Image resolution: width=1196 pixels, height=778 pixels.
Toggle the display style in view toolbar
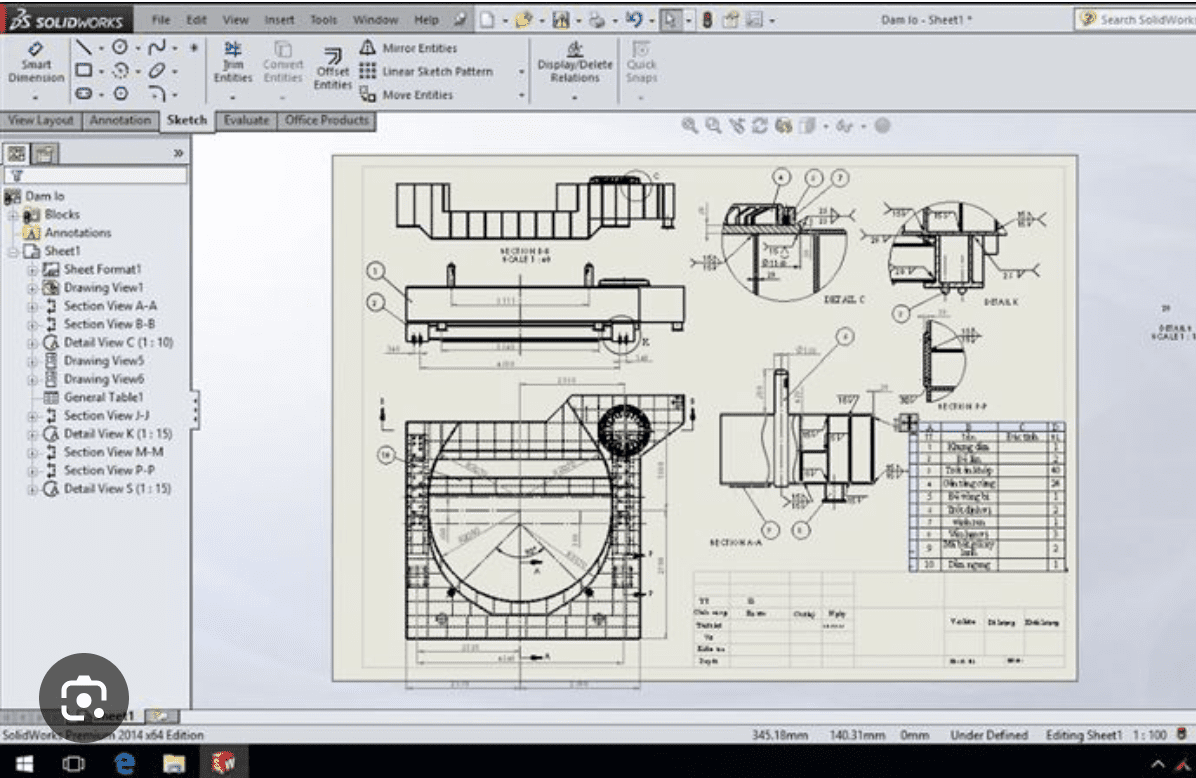tap(806, 128)
